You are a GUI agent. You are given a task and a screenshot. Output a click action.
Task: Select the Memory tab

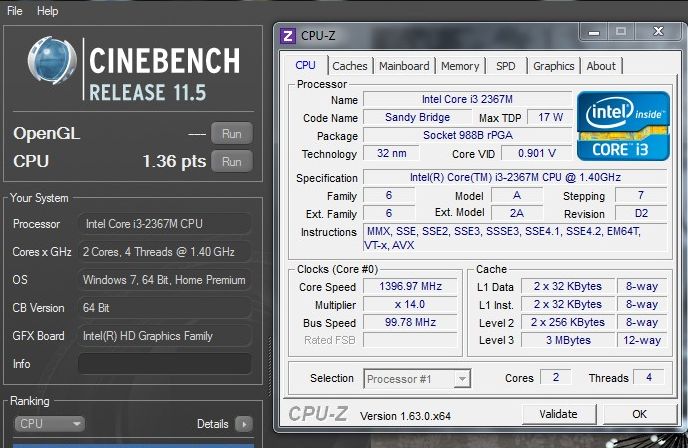(x=460, y=66)
